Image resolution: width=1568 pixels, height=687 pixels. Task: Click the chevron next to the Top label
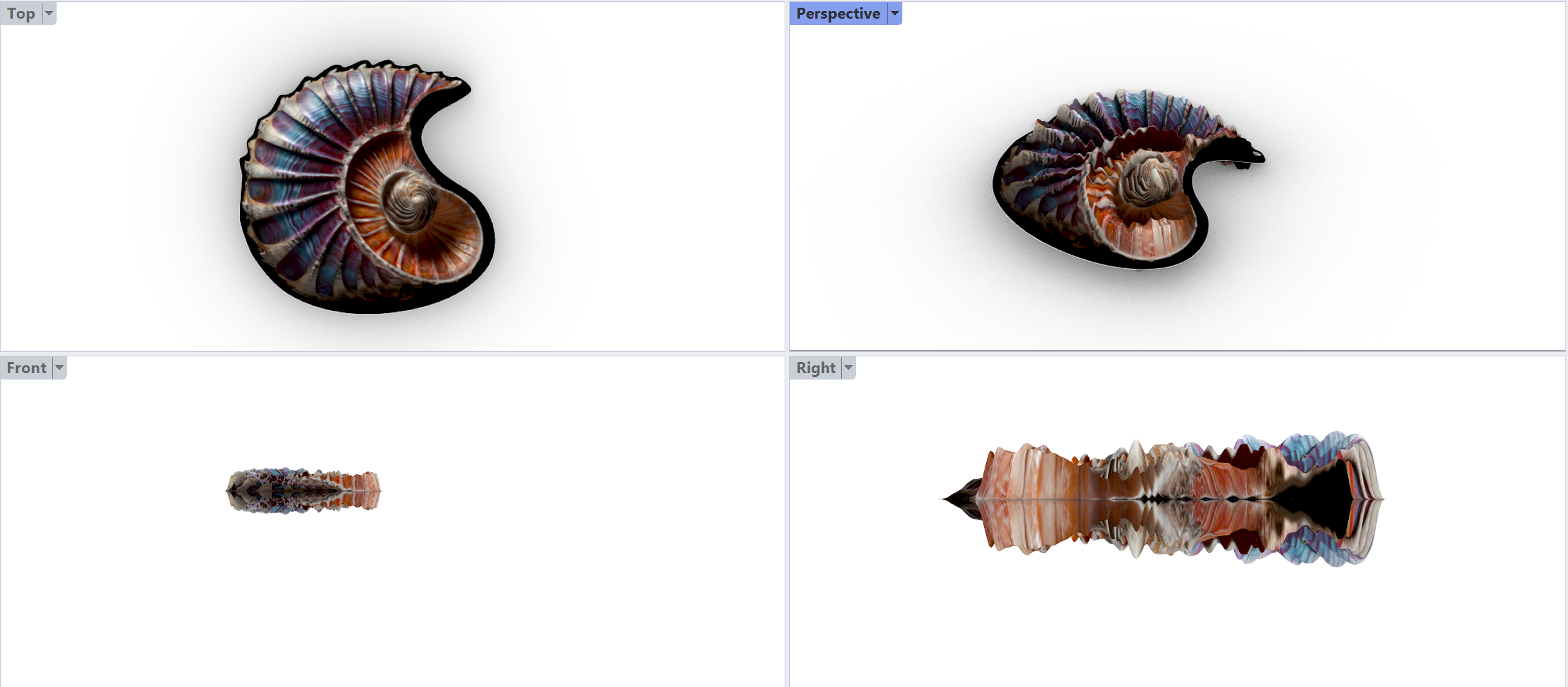pos(48,13)
